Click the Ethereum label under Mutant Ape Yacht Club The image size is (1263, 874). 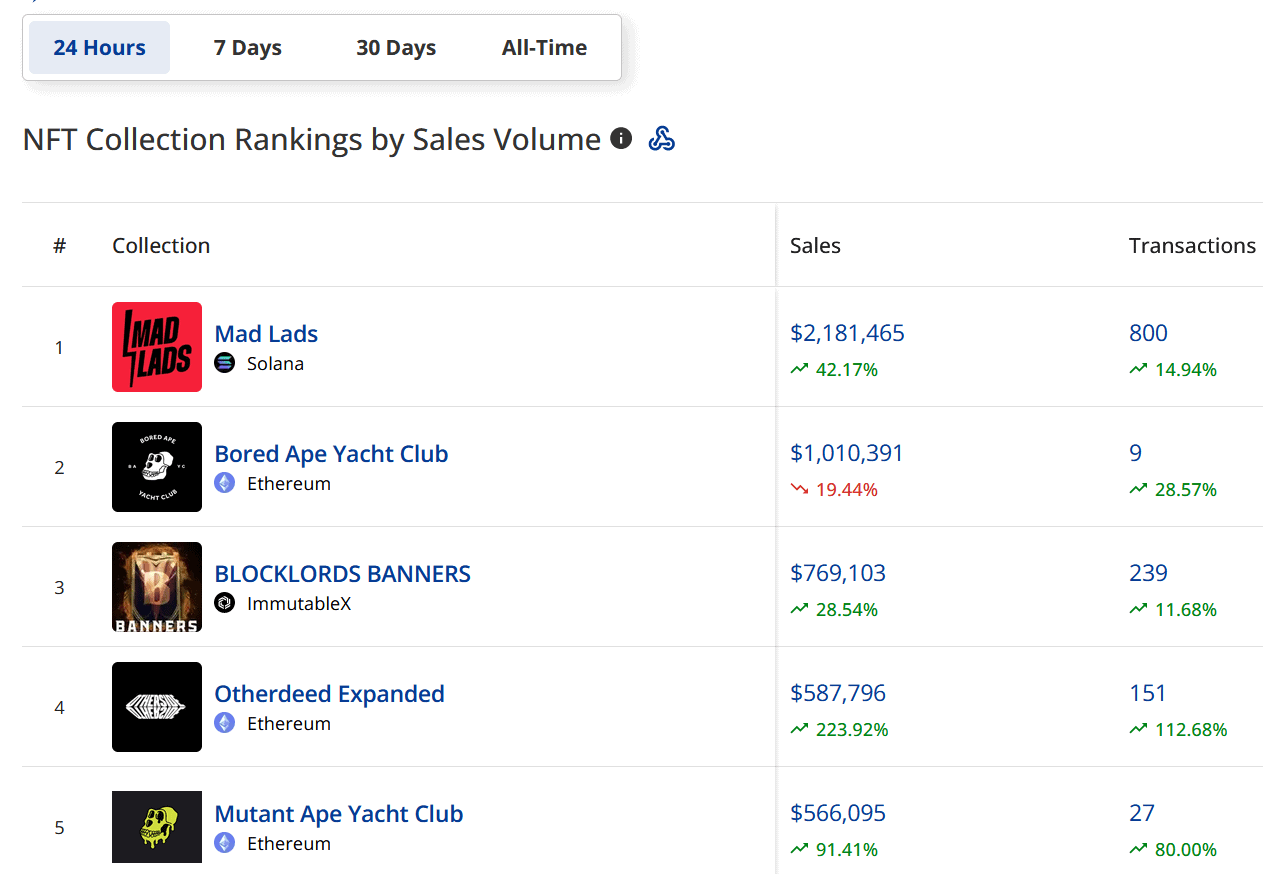click(289, 843)
